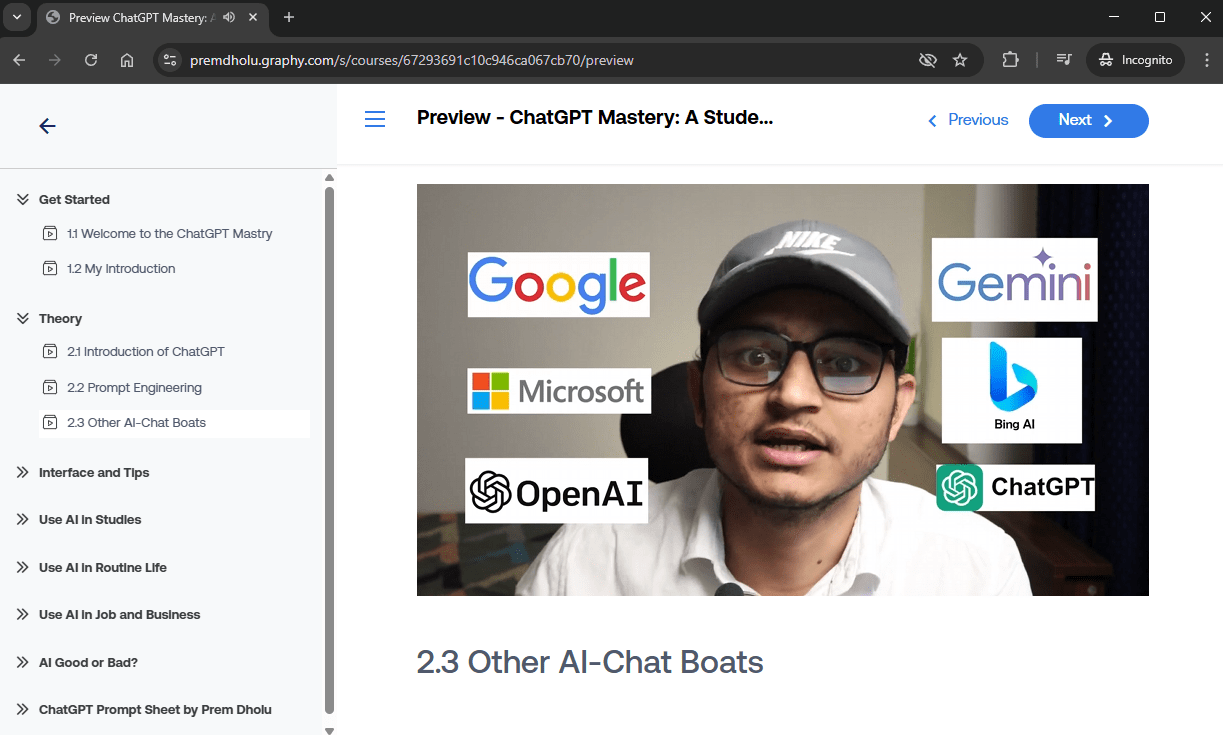Mute the tab audio speaker icon
The image size is (1223, 735).
pos(229,17)
